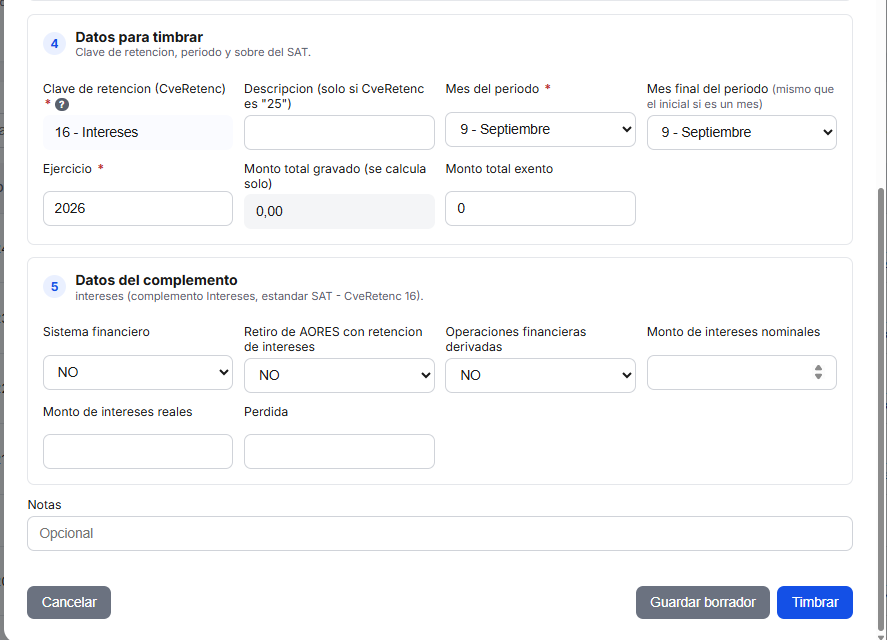Click the Ejercicio field showing 2026
Image resolution: width=887 pixels, height=640 pixels.
[138, 208]
